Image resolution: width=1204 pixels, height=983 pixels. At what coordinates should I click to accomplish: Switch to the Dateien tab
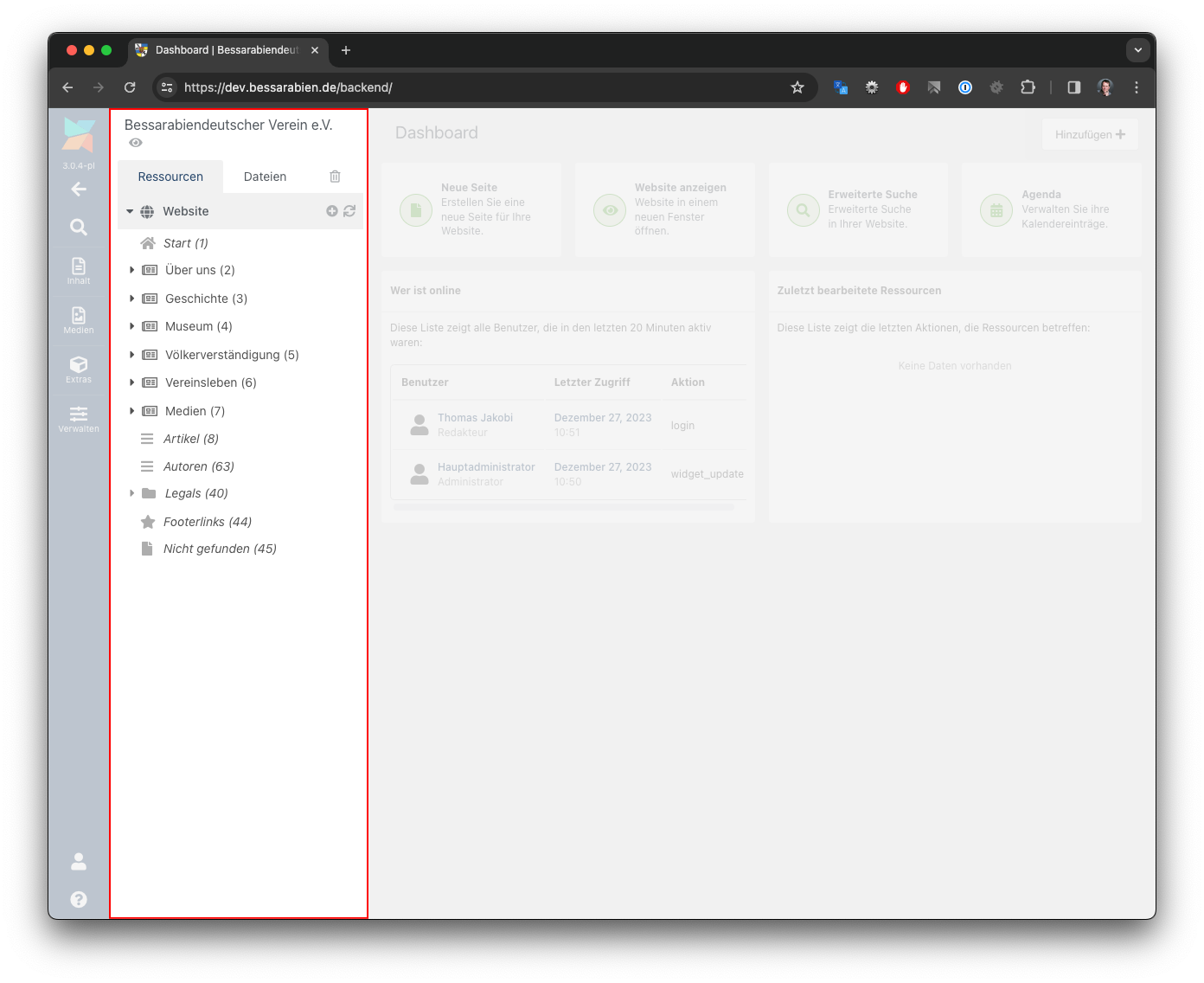click(x=265, y=177)
